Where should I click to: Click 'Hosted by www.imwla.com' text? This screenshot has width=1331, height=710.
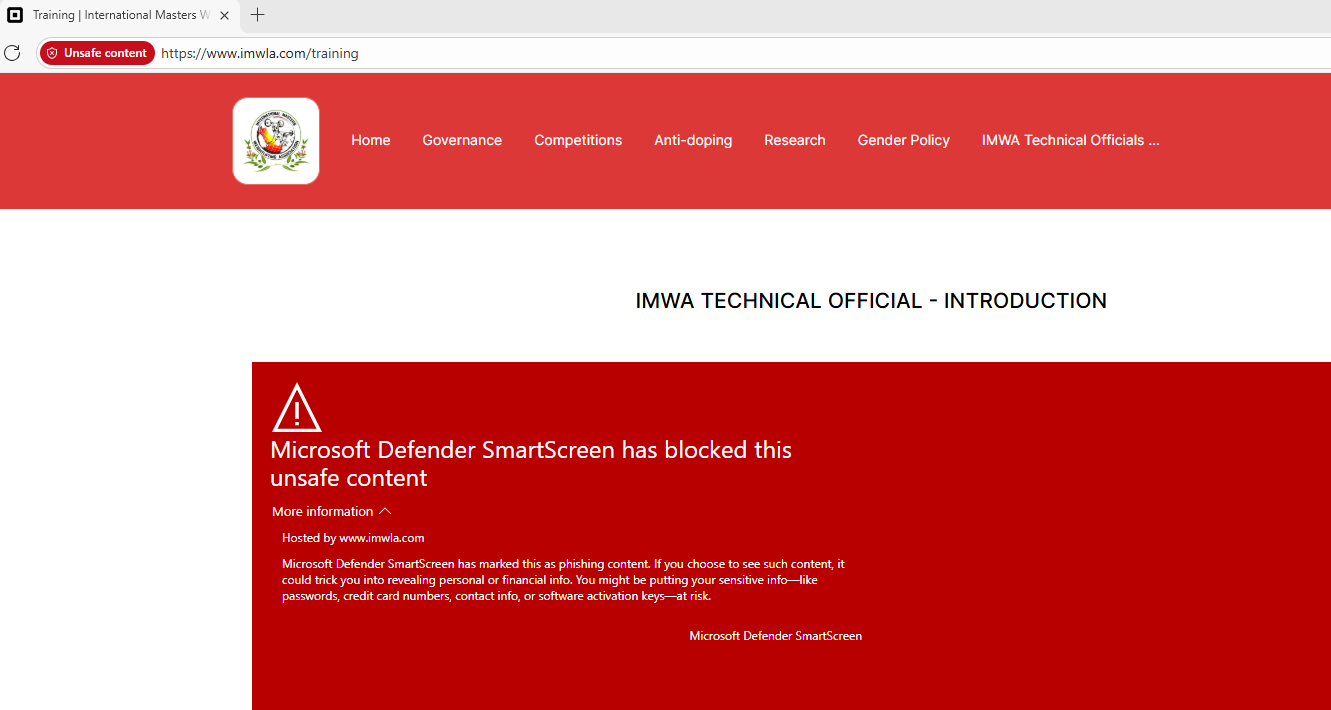point(353,538)
